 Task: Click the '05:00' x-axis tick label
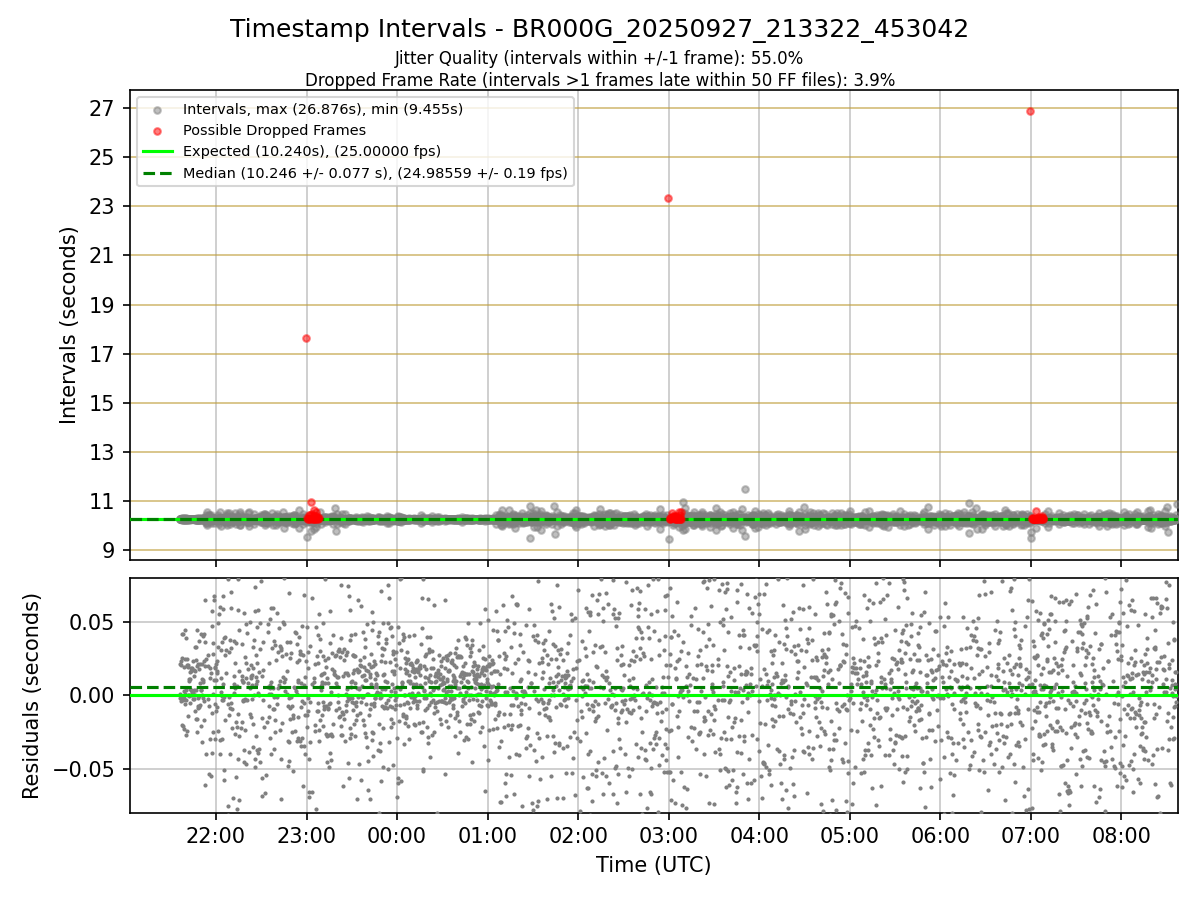tap(849, 835)
